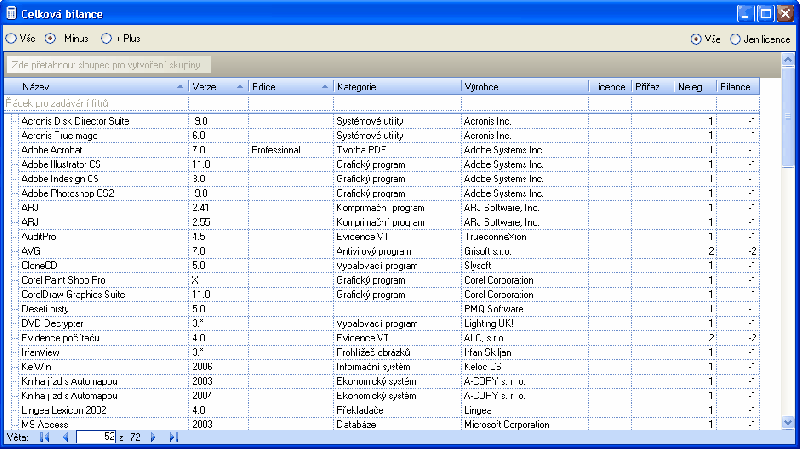
Task: Jump to last record icon
Action: point(174,437)
